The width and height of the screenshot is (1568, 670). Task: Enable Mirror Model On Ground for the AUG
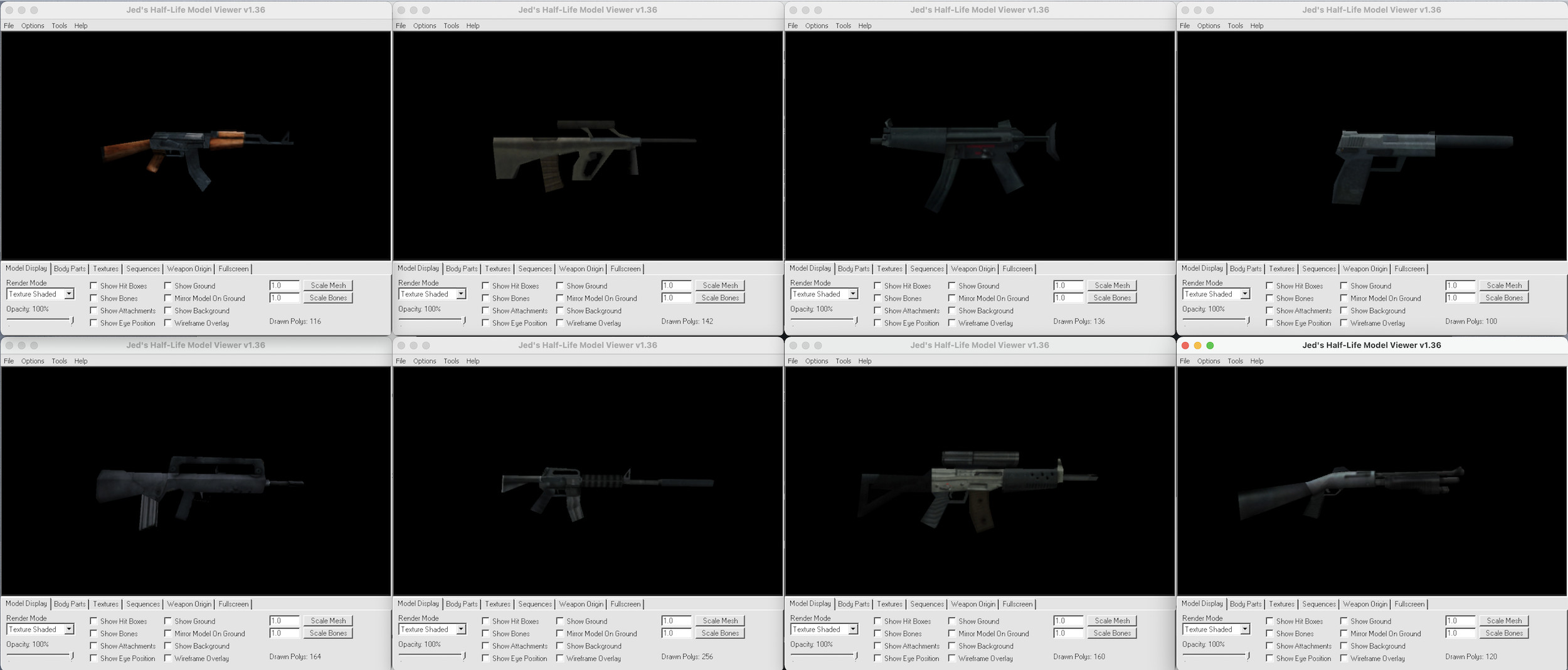(560, 298)
